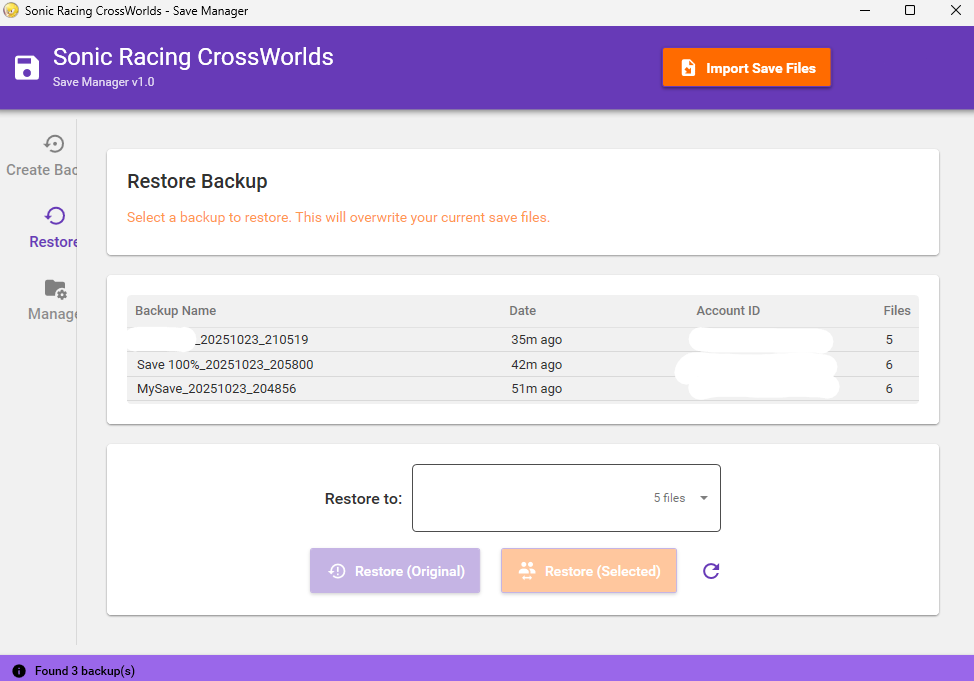This screenshot has height=681, width=974.
Task: Click the info icon in status bar
Action: [18, 671]
